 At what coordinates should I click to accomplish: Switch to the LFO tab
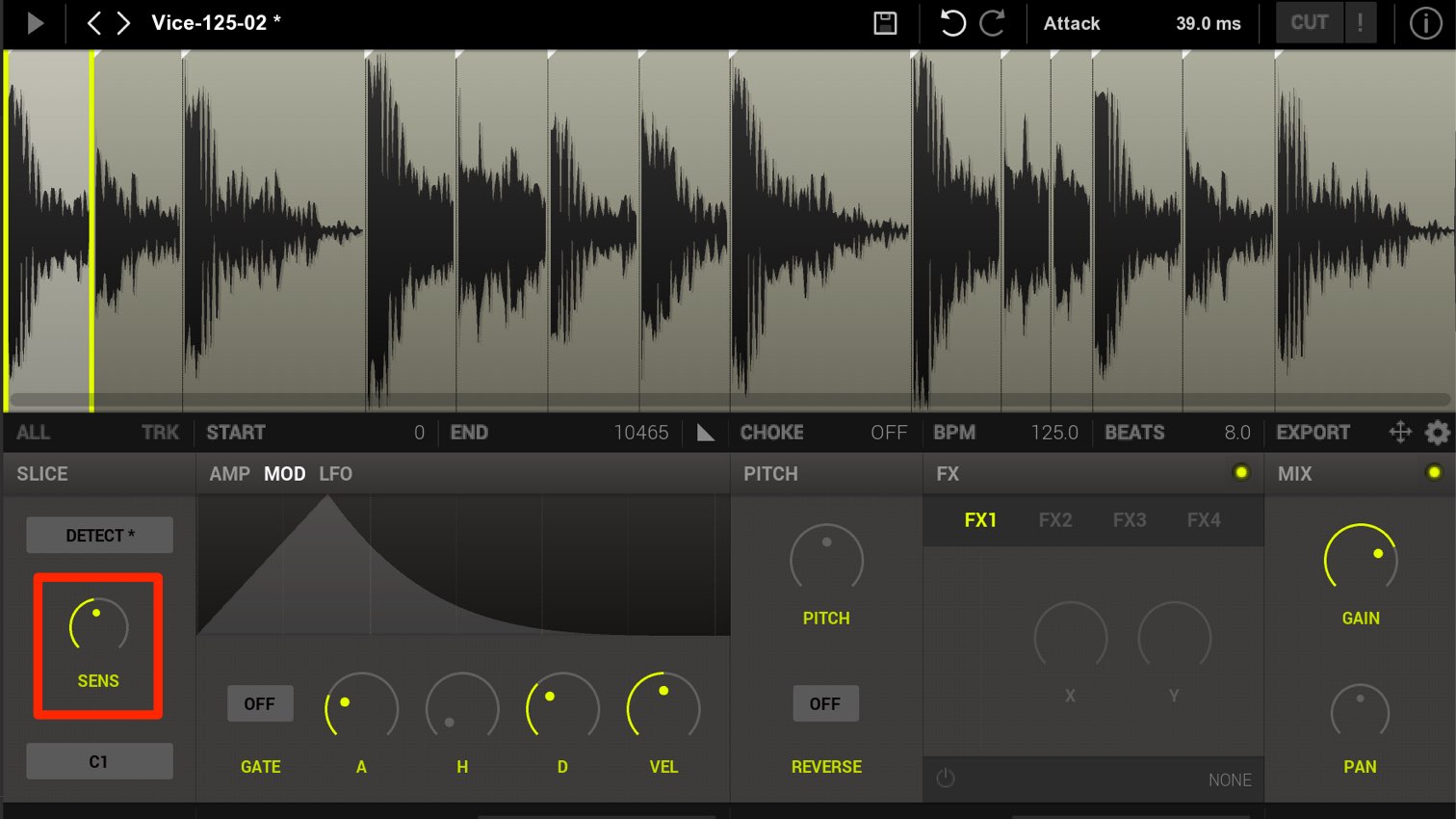point(336,474)
